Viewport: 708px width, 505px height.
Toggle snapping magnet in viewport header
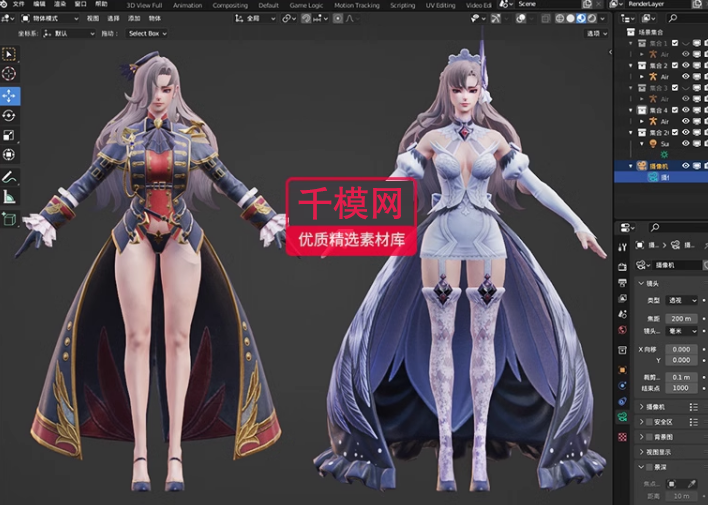(306, 19)
